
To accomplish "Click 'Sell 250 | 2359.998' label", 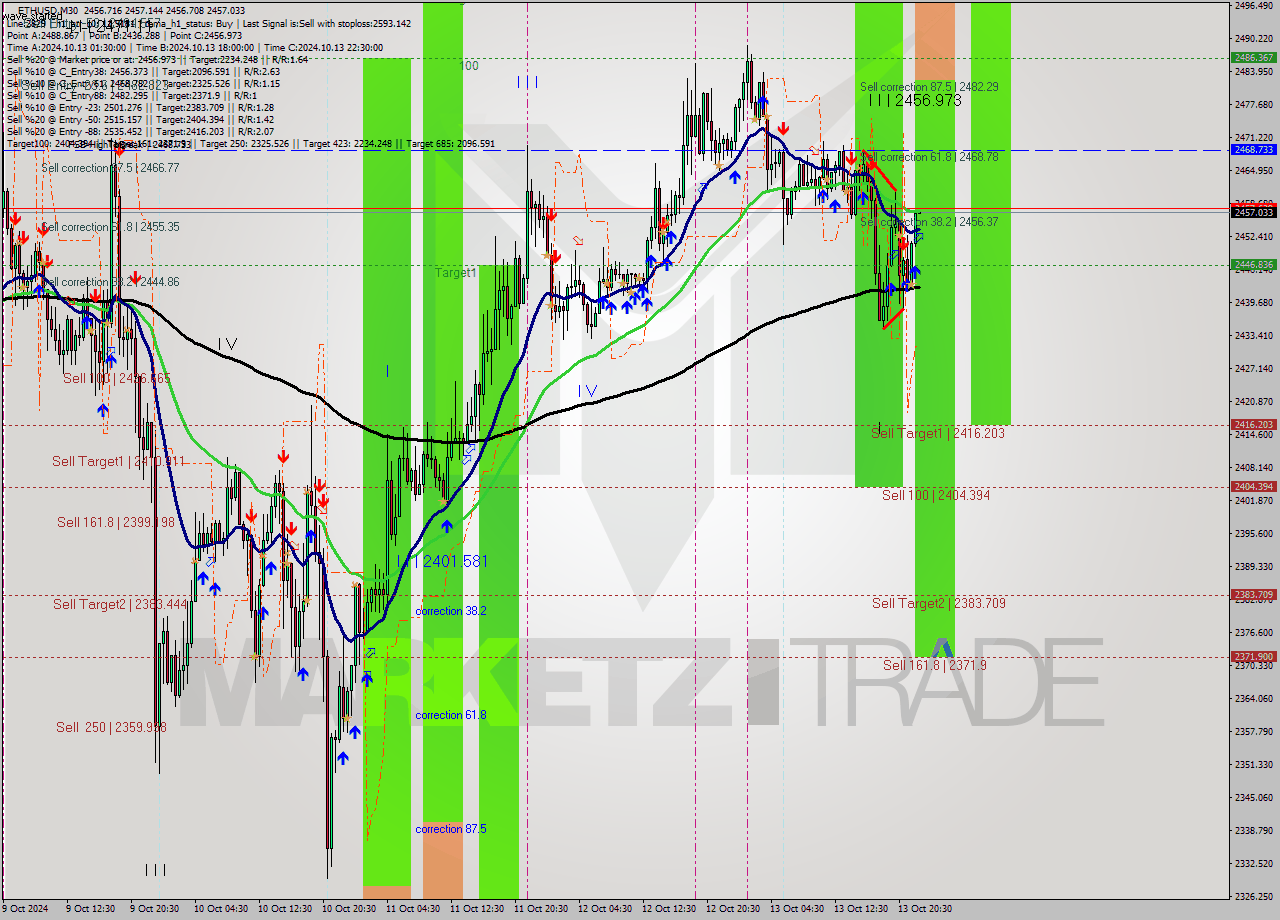I will (x=111, y=727).
